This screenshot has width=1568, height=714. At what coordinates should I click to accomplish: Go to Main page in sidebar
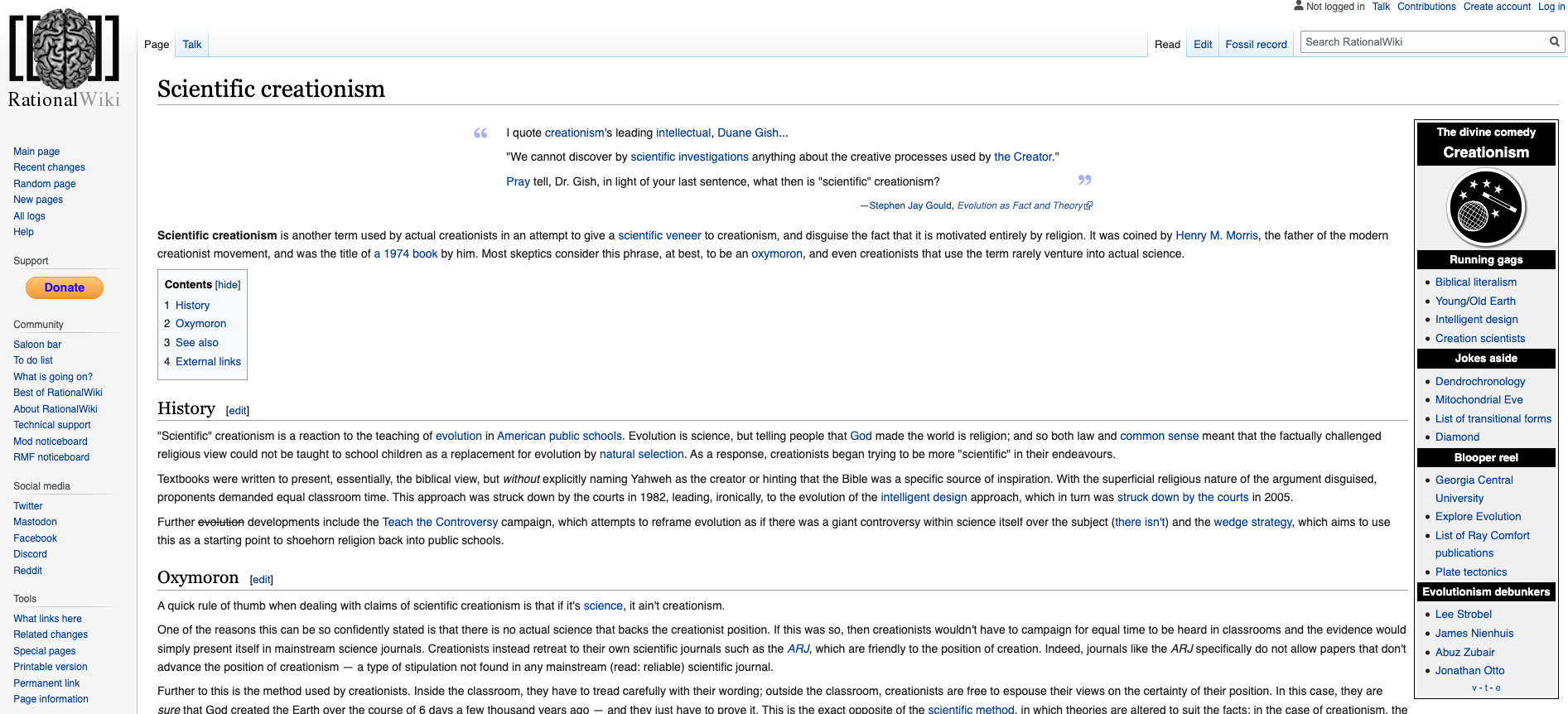pos(36,152)
